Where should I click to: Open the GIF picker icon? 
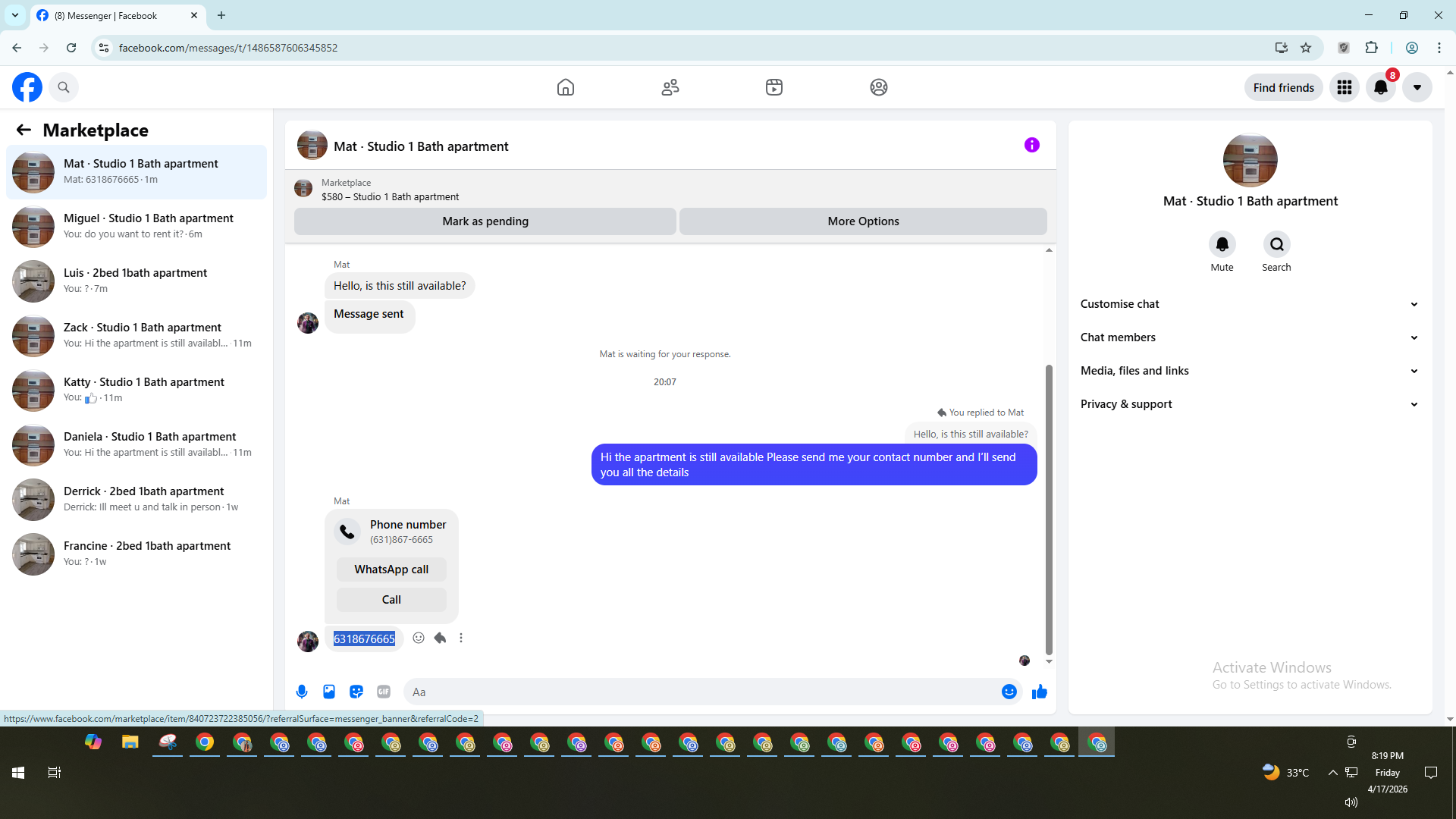(x=384, y=692)
